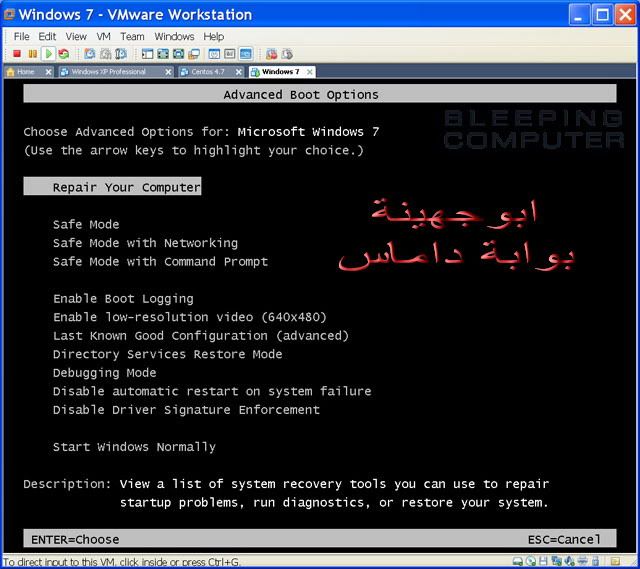Viewport: 640px width, 569px height.
Task: Click the red Power Off toolbar icon
Action: tap(17, 54)
